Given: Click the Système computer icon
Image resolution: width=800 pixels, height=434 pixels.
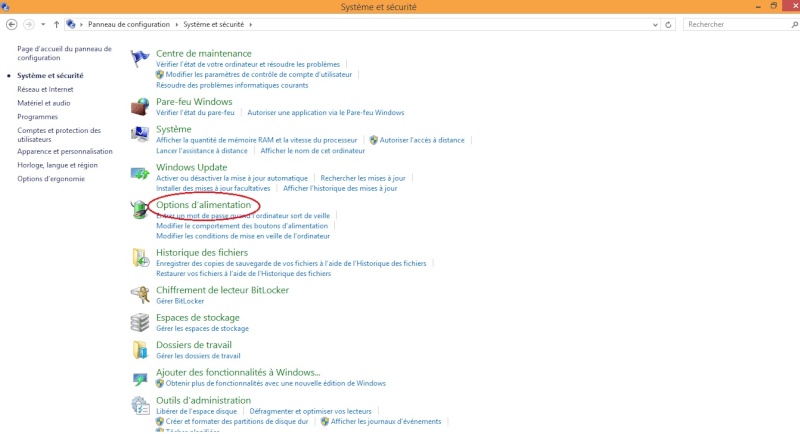Looking at the screenshot, I should (140, 134).
